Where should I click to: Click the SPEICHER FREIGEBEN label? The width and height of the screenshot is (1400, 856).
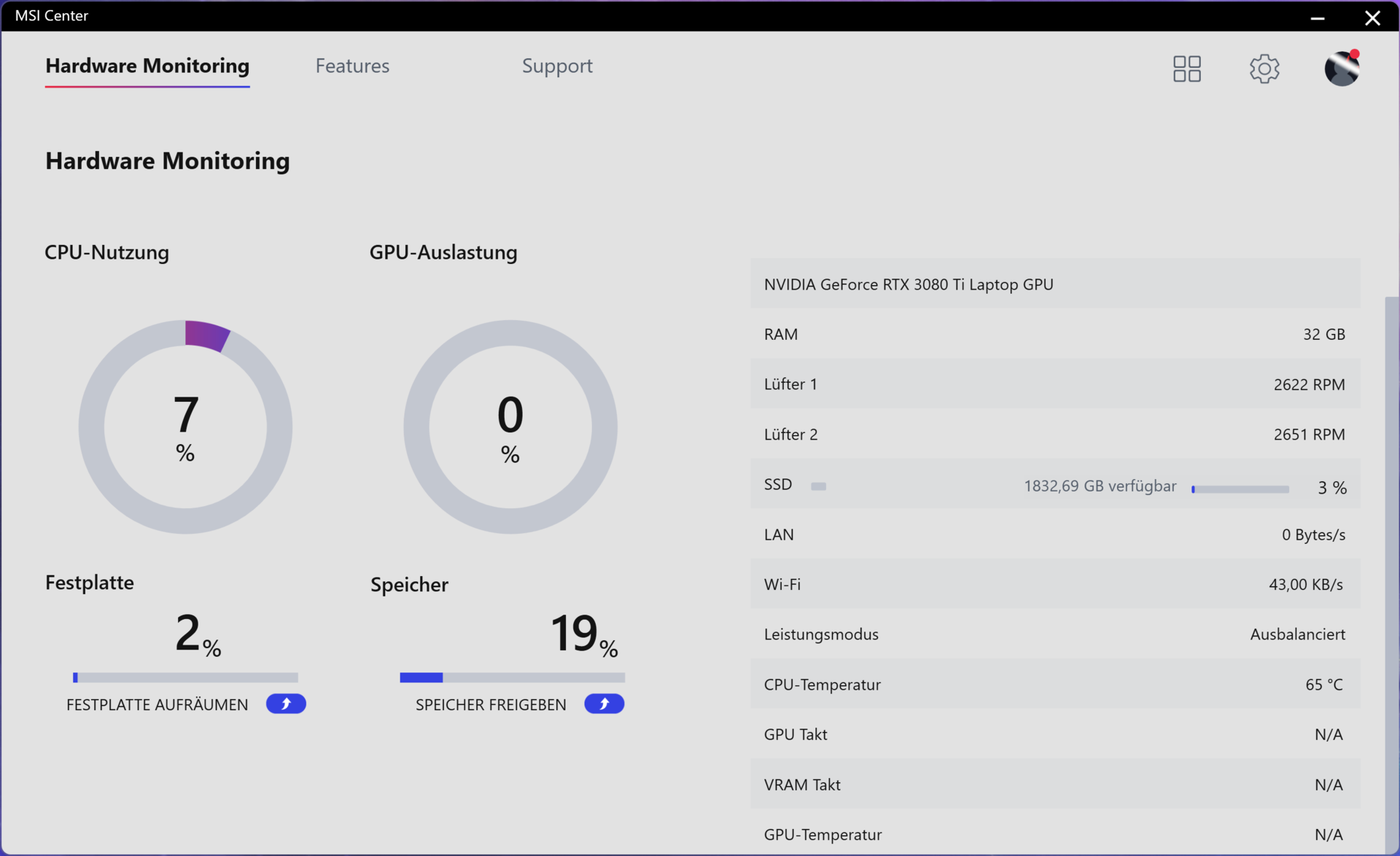(x=491, y=704)
